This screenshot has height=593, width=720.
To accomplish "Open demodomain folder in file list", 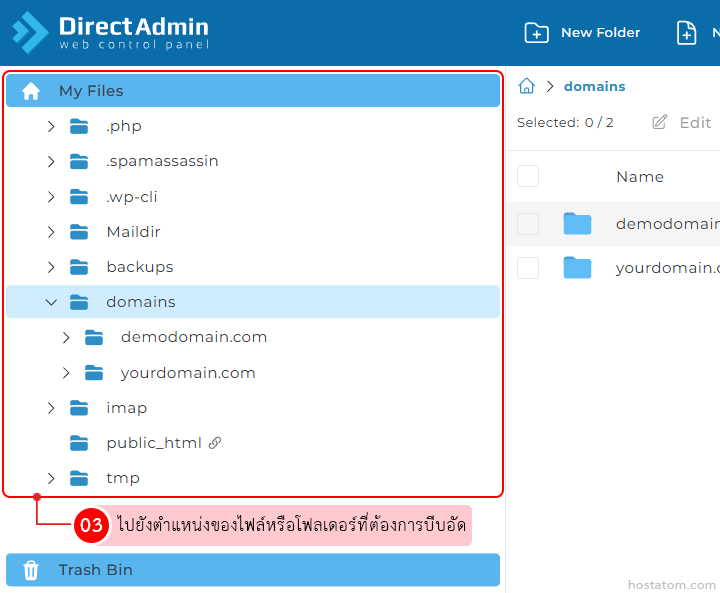I will (668, 224).
